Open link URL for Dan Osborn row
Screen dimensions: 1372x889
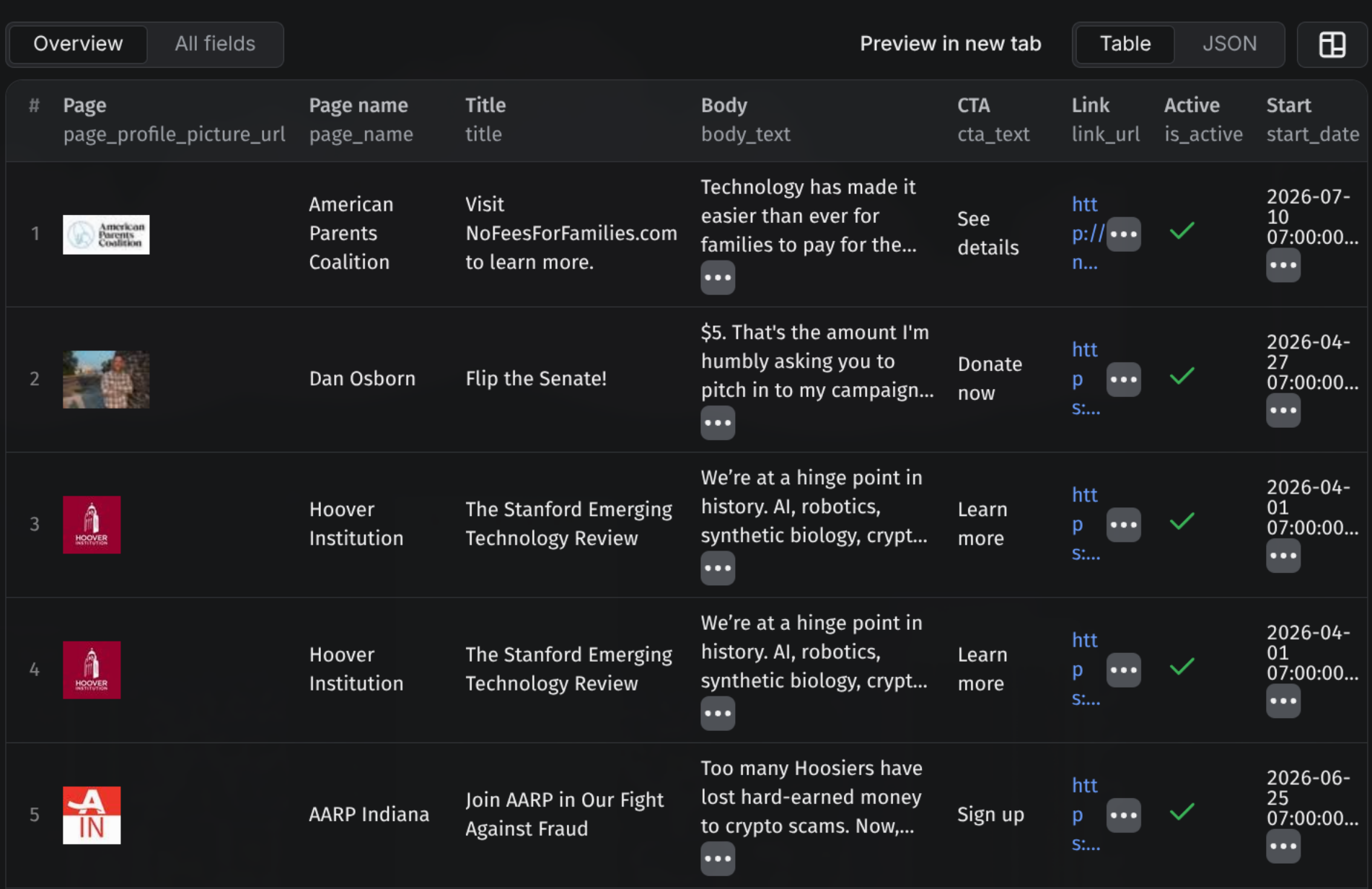tap(1086, 379)
